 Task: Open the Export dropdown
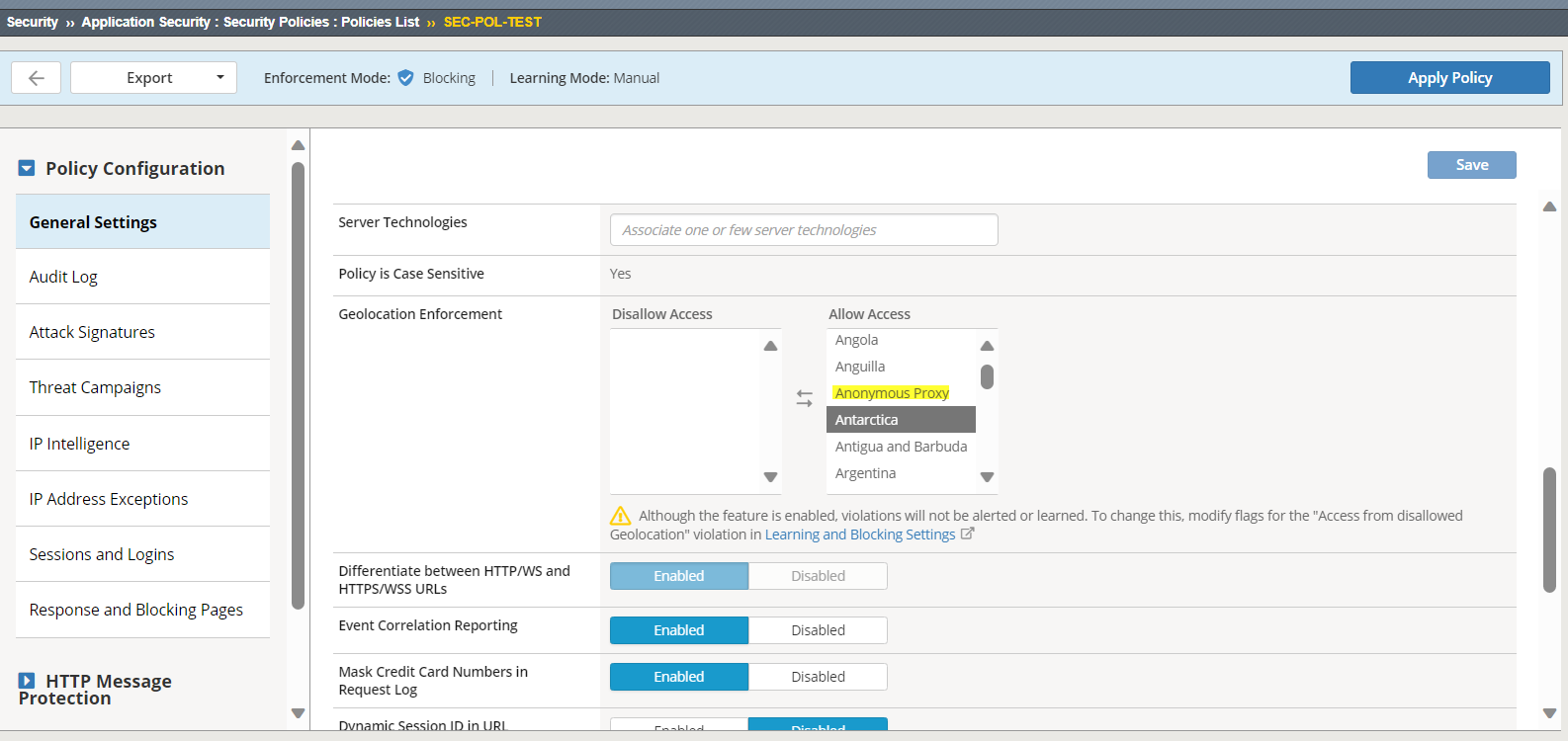(x=153, y=78)
